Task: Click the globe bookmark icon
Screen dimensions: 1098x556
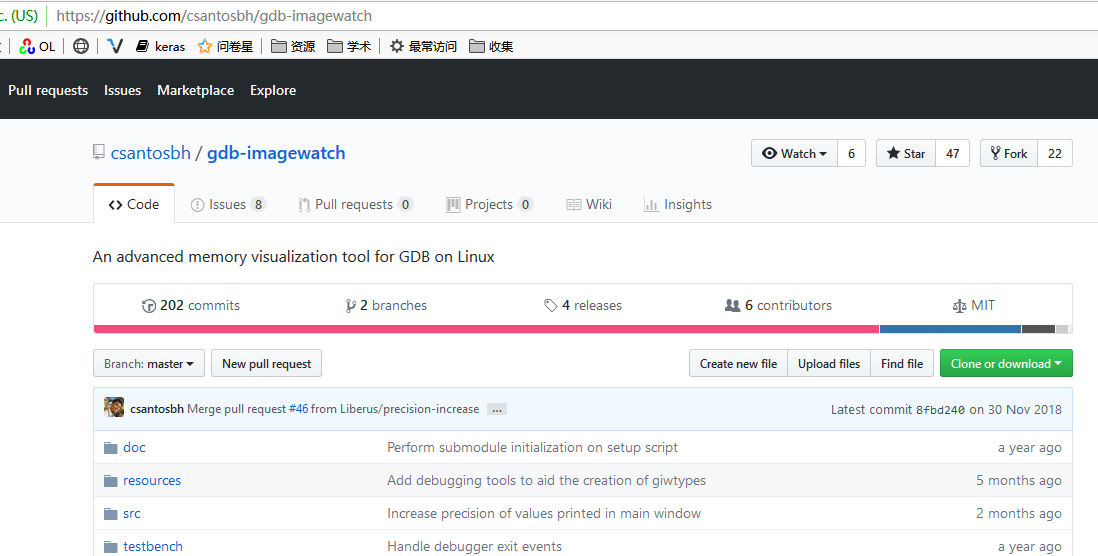Action: [81, 46]
